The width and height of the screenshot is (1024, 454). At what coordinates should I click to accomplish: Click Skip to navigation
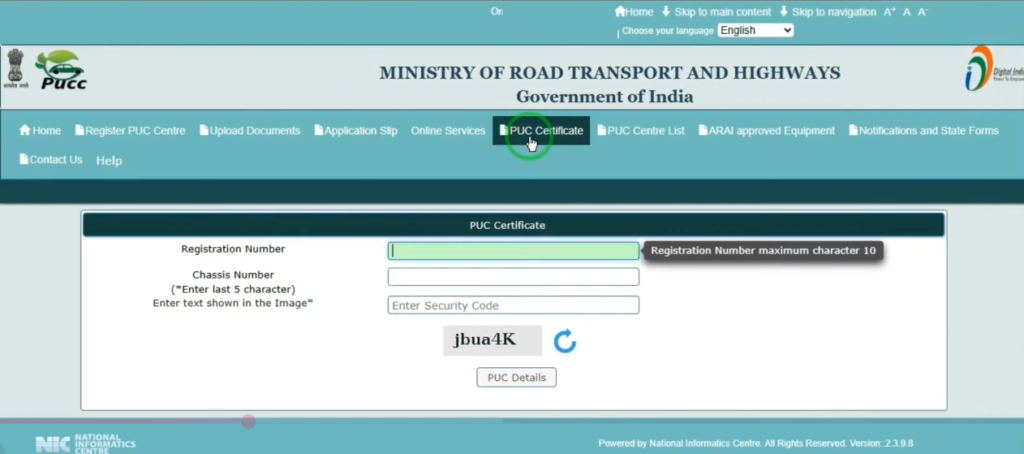click(827, 12)
